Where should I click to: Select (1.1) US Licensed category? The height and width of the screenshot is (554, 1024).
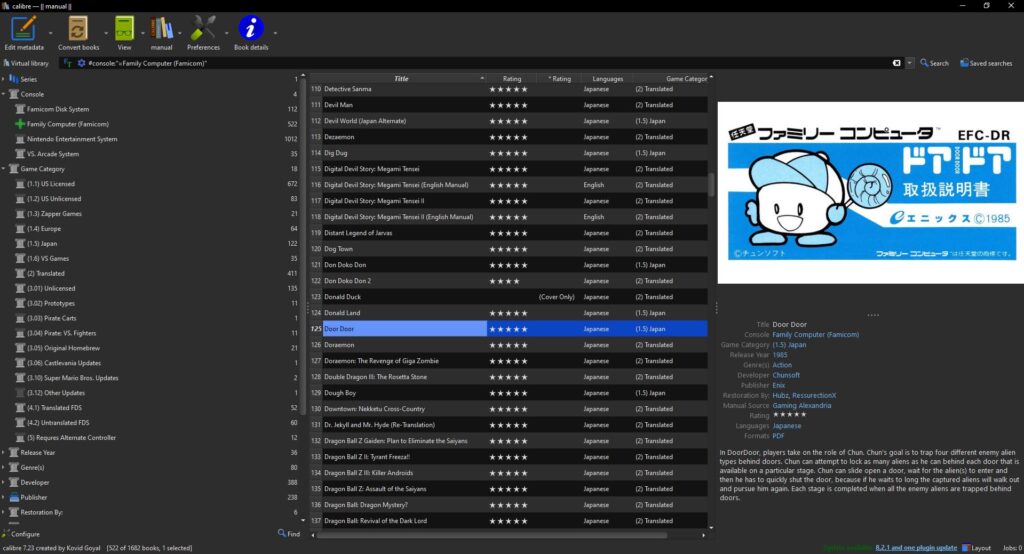[x=50, y=184]
